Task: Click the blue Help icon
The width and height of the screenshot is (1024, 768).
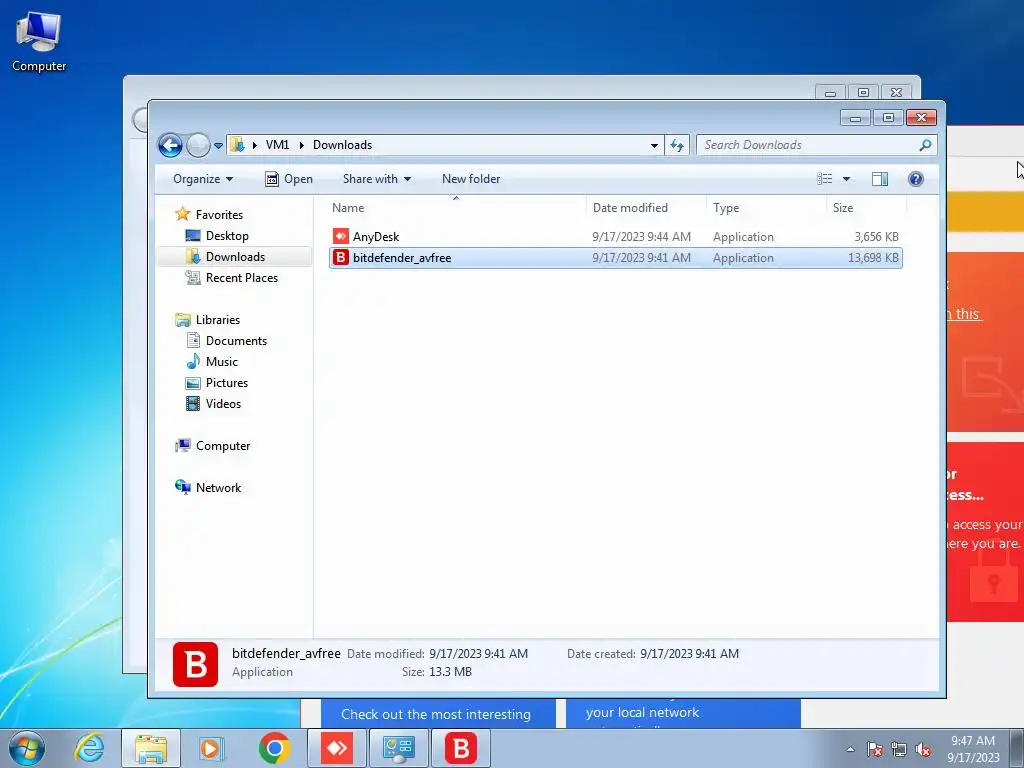Action: pyautogui.click(x=916, y=179)
